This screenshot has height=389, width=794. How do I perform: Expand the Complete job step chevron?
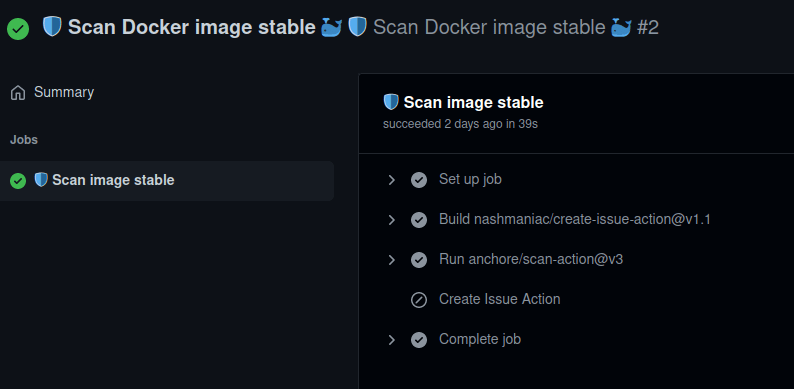391,340
